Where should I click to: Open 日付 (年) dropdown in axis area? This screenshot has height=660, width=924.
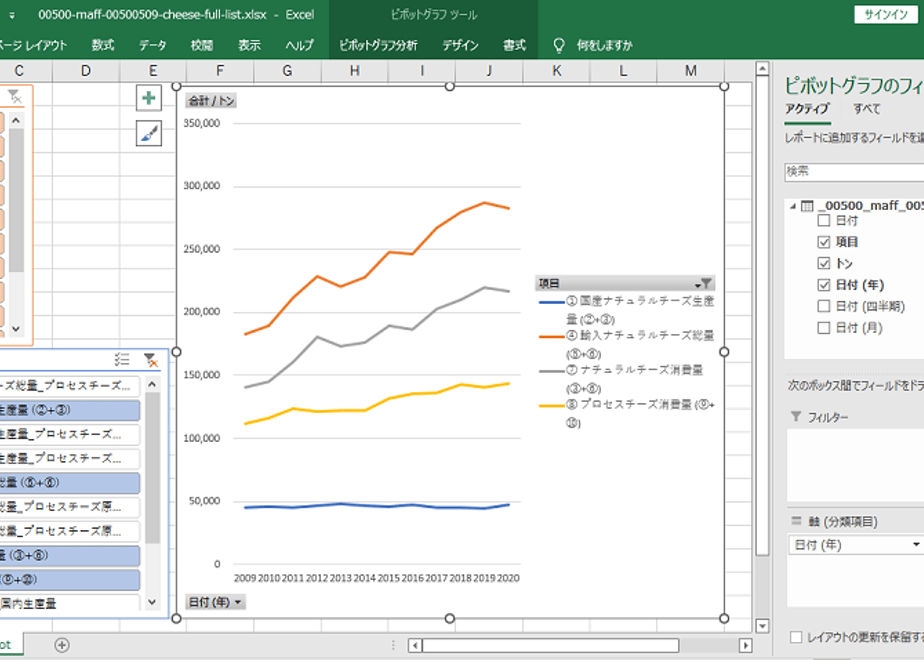[915, 544]
